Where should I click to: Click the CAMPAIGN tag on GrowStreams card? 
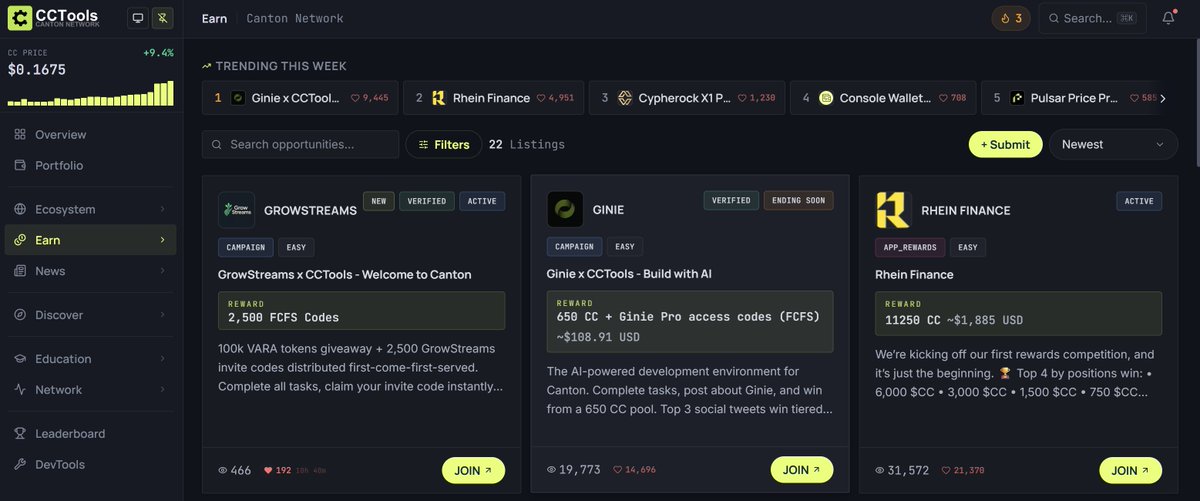(x=246, y=247)
